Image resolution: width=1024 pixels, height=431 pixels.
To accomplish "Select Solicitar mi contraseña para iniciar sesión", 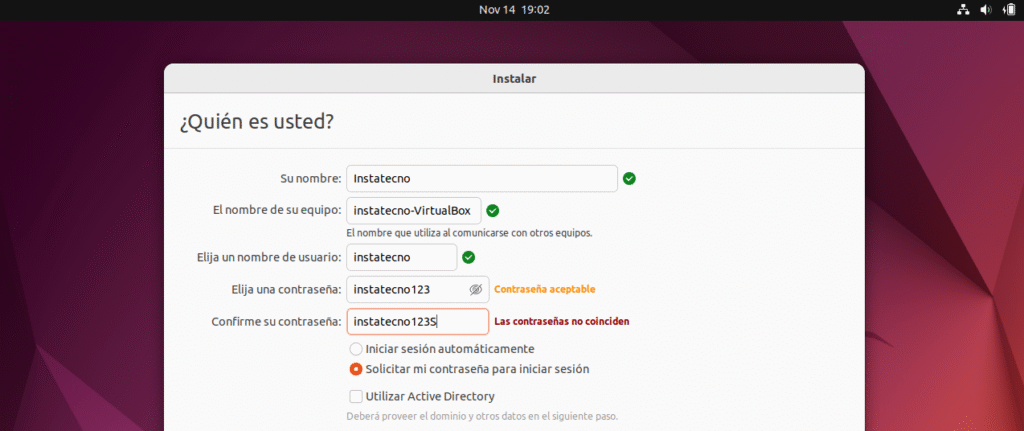I will click(x=356, y=369).
